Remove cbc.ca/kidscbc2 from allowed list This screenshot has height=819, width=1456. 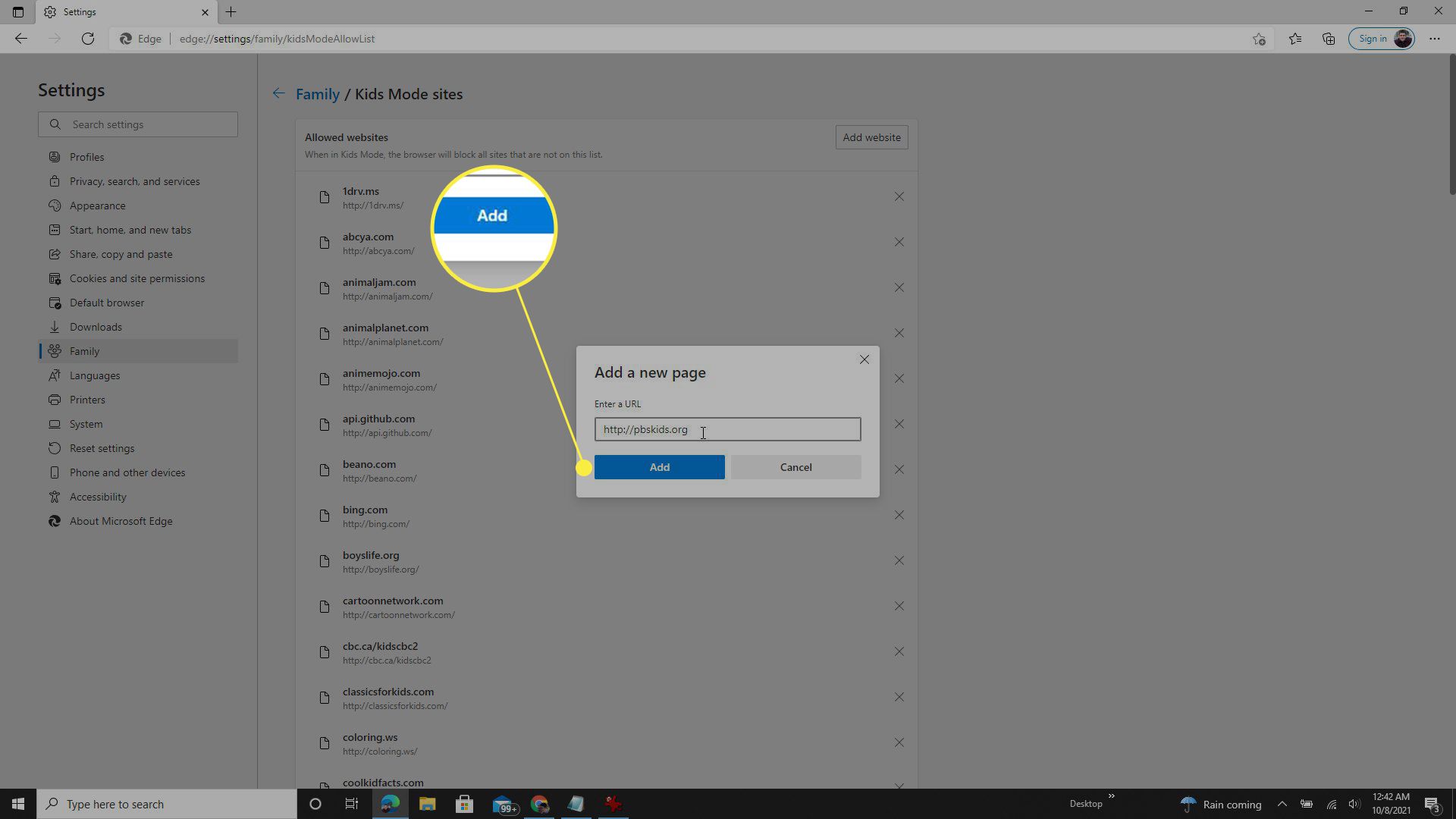point(899,651)
